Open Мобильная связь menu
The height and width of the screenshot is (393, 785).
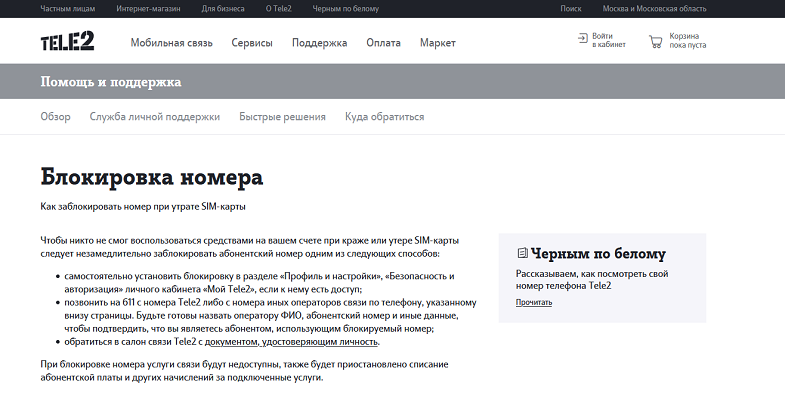click(x=172, y=43)
